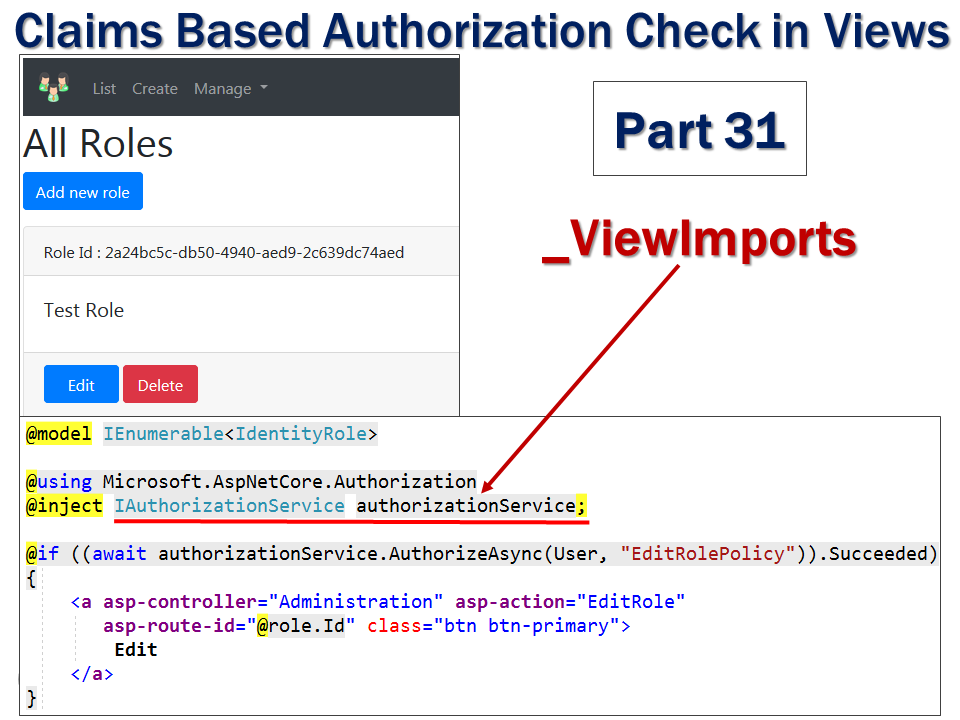Click the Edit anchor text in code
The image size is (960, 720).
135,649
